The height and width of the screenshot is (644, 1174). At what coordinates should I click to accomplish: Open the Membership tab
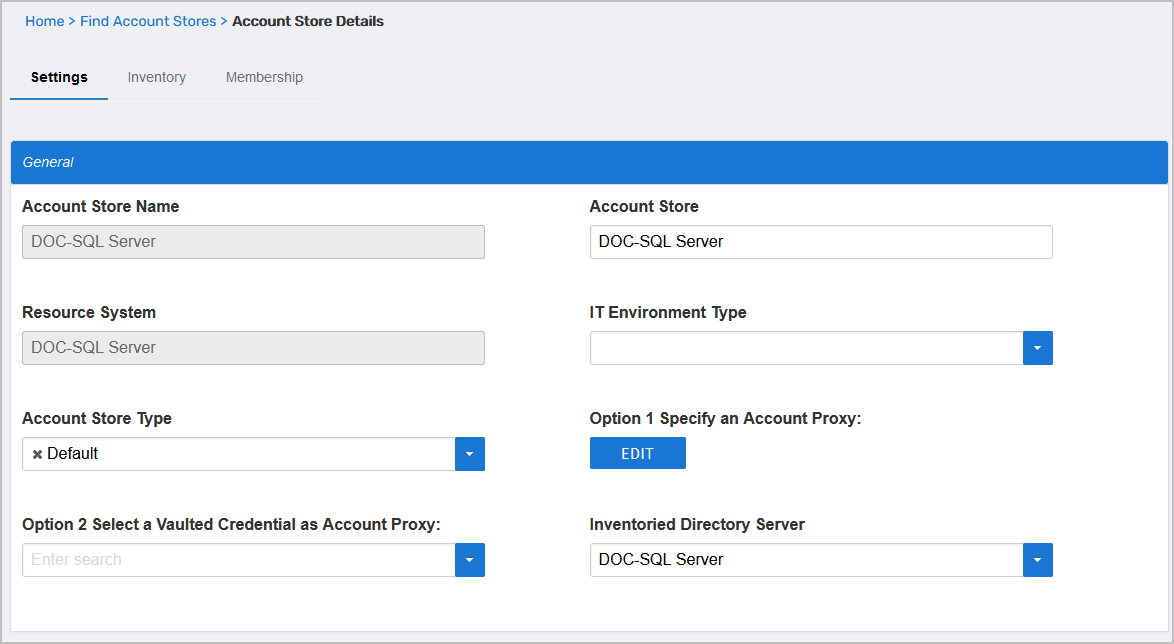[264, 77]
